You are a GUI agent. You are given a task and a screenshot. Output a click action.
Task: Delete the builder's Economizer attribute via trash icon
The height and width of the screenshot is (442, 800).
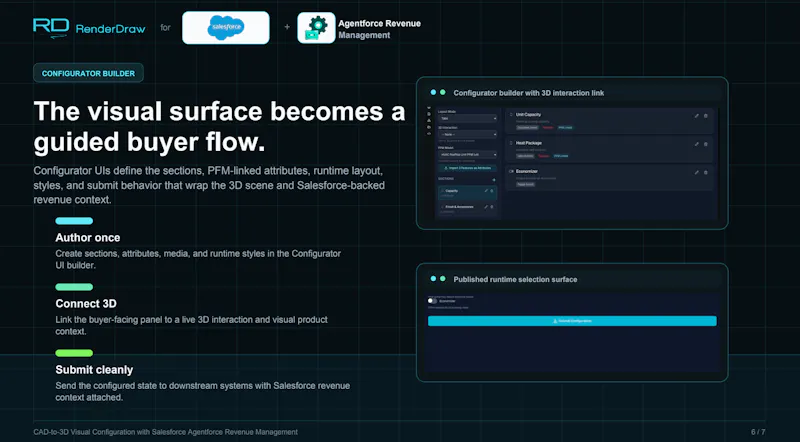(706, 173)
